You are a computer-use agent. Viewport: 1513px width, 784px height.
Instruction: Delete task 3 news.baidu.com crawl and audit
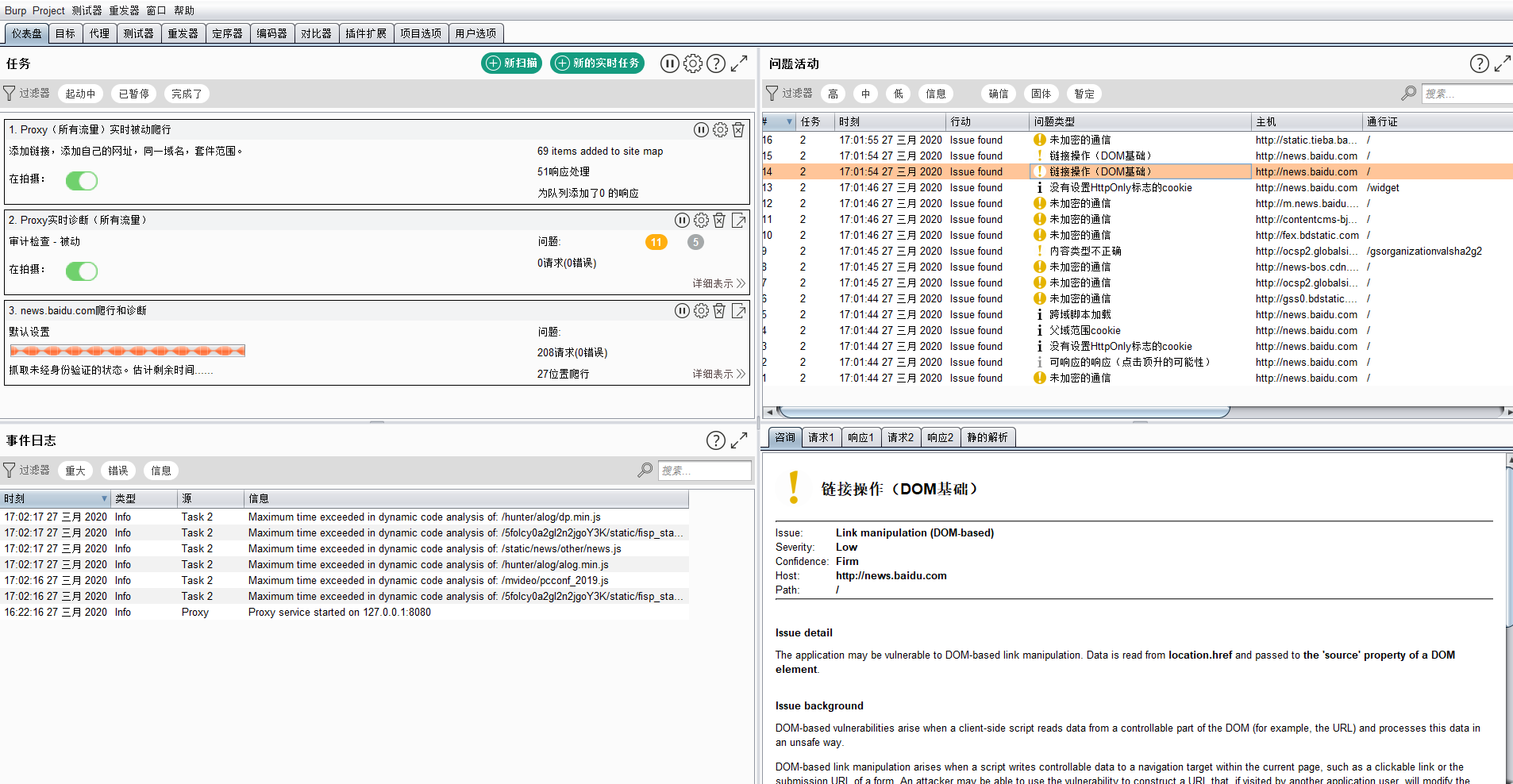719,310
